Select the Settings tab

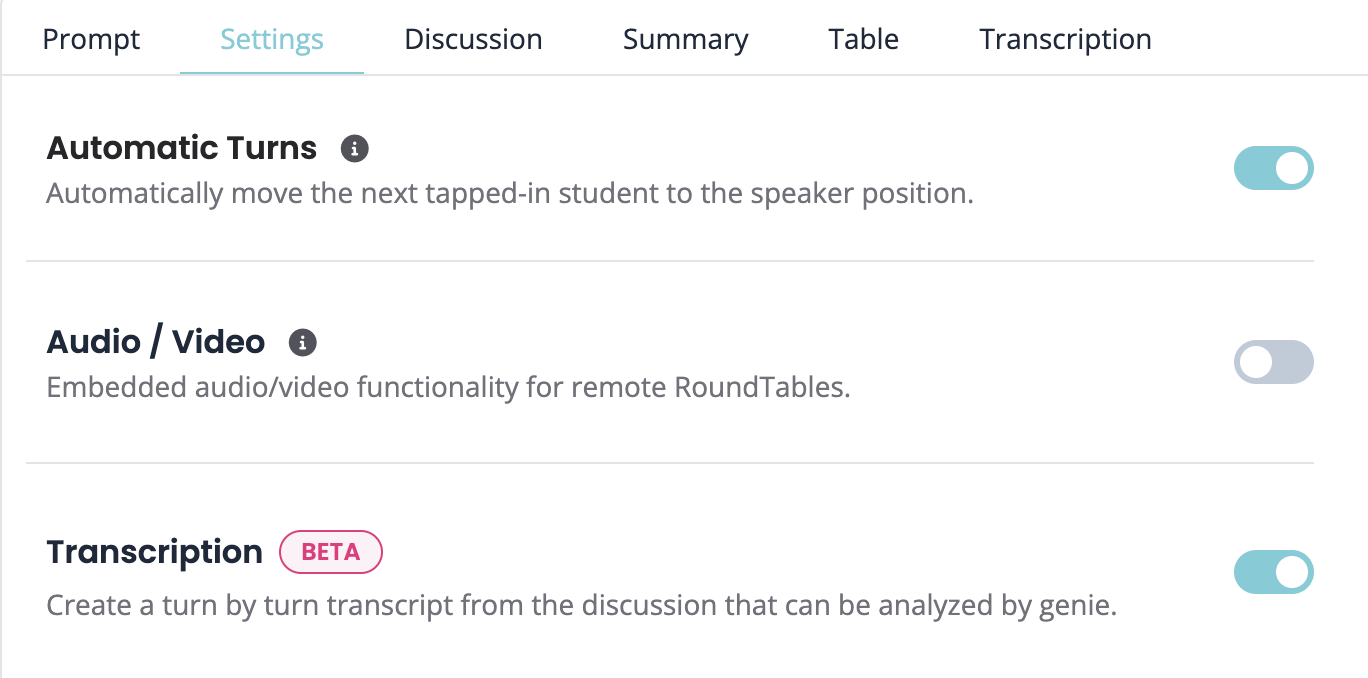[x=272, y=40]
